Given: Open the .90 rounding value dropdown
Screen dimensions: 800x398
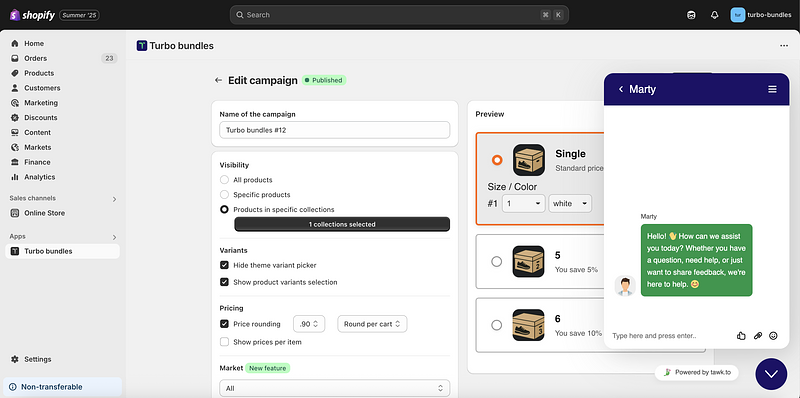Looking at the screenshot, I should (x=309, y=324).
